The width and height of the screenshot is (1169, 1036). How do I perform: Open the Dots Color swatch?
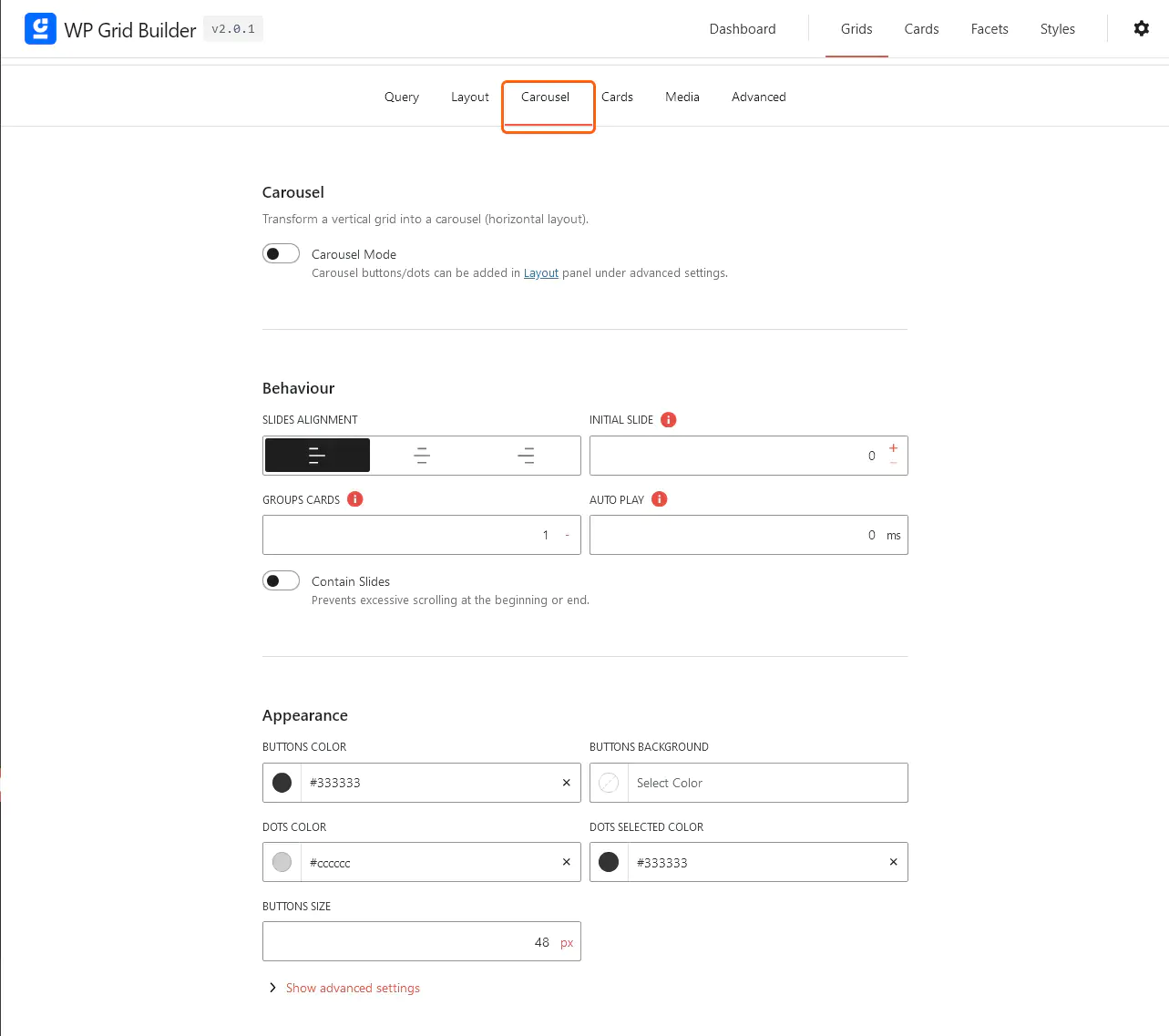[x=282, y=862]
